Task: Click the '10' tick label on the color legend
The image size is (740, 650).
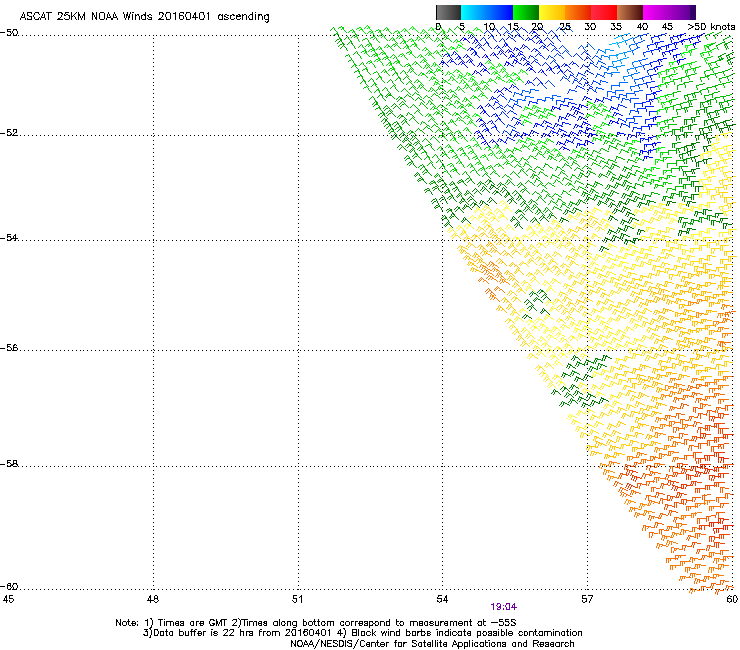Action: pos(489,27)
